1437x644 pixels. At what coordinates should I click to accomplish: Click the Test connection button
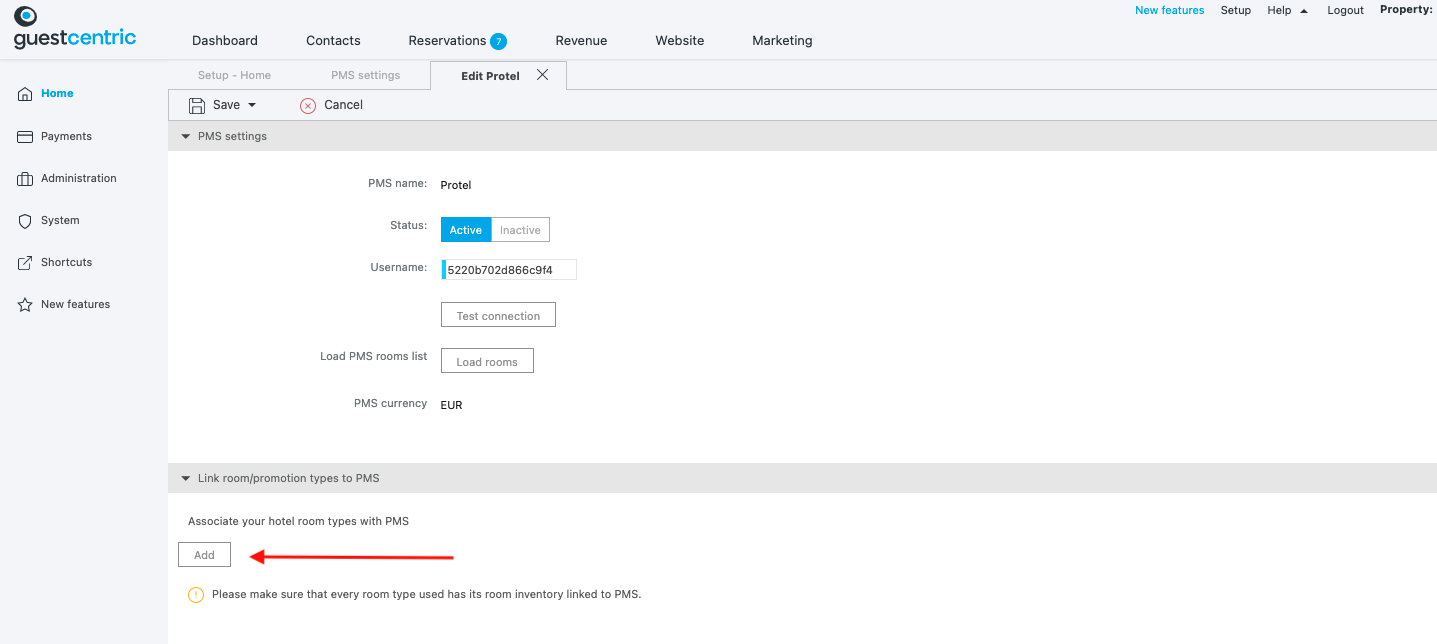tap(498, 315)
